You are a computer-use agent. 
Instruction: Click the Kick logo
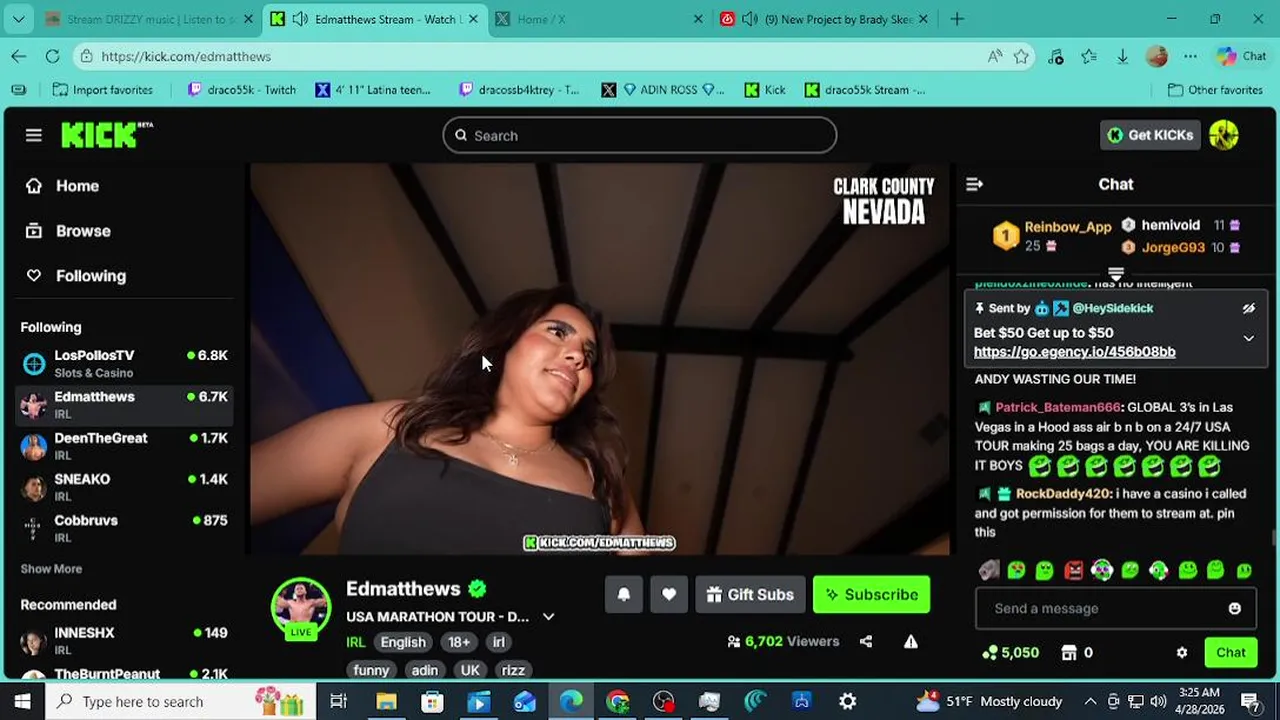coord(106,135)
